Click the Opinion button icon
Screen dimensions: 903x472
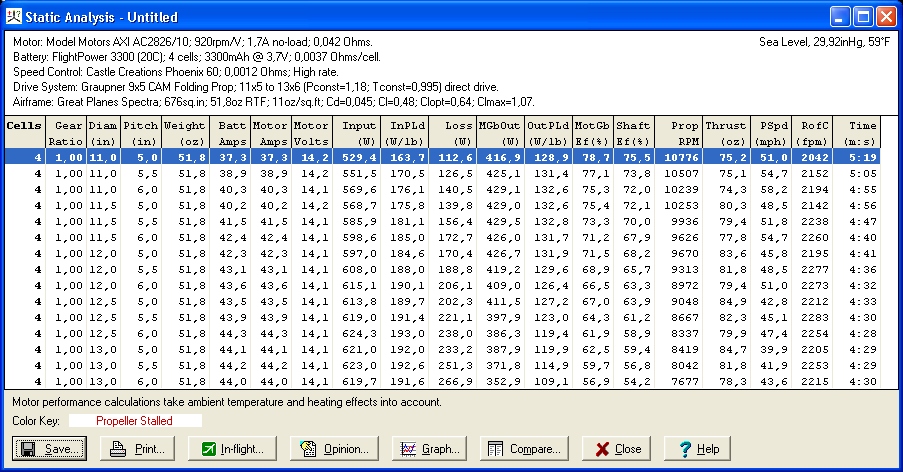click(308, 449)
